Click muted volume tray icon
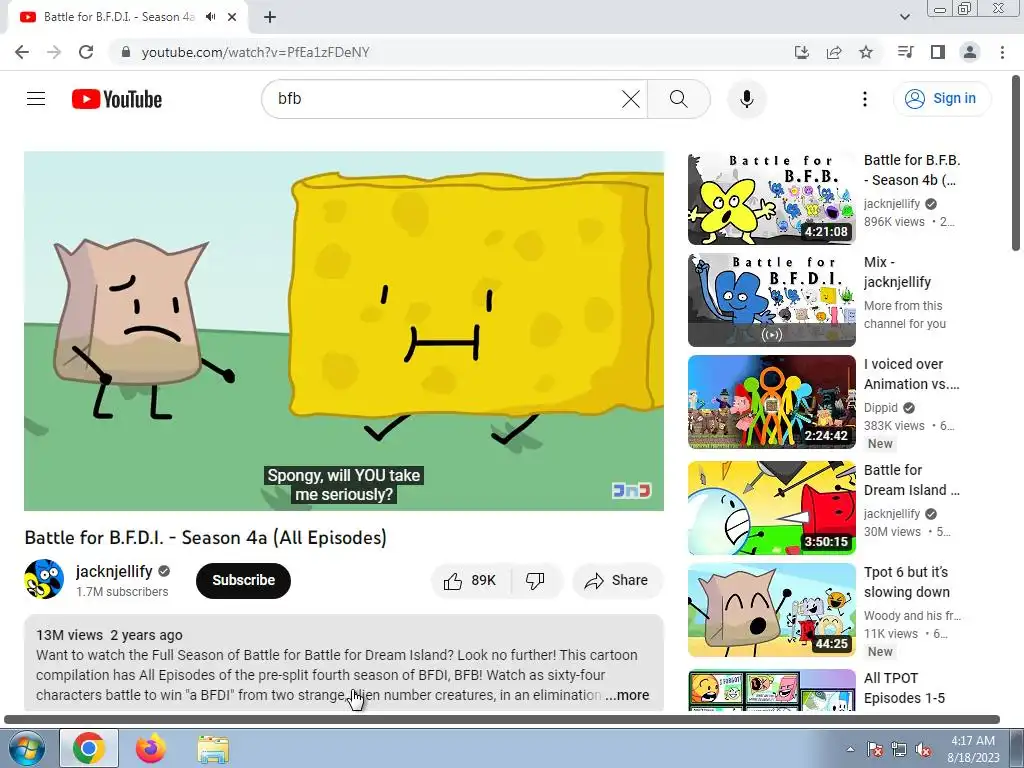 tap(923, 750)
